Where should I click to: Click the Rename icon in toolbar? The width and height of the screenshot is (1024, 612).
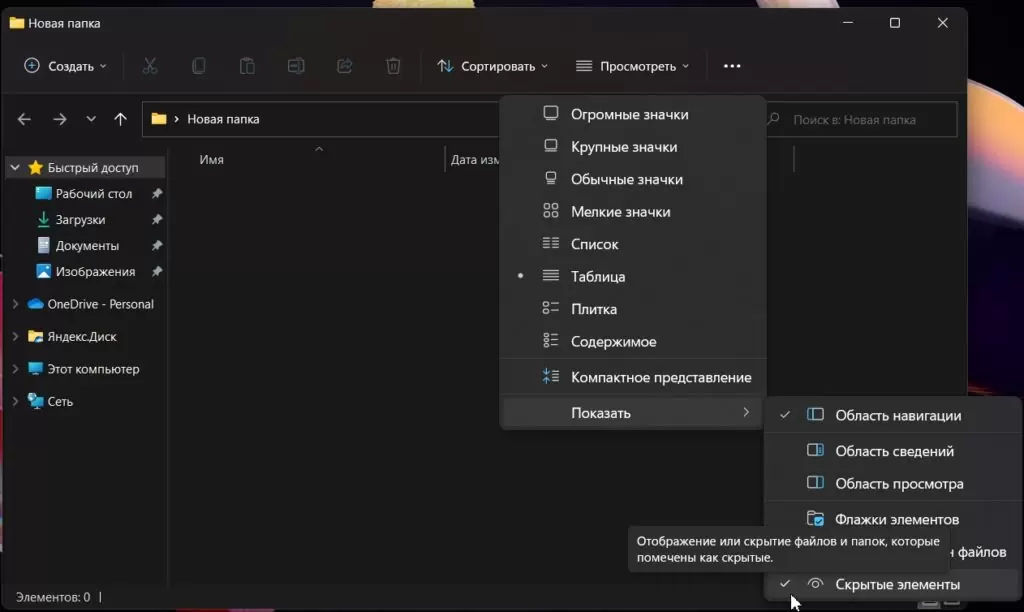tap(296, 66)
